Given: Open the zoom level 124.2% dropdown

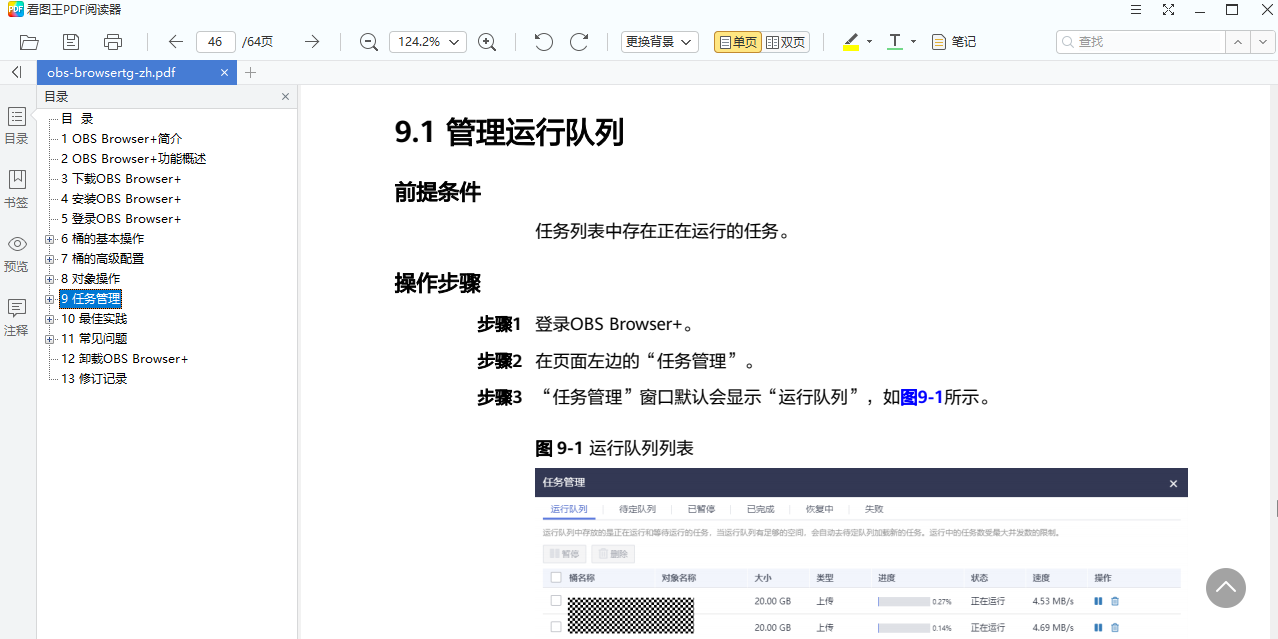Looking at the screenshot, I should coord(428,42).
